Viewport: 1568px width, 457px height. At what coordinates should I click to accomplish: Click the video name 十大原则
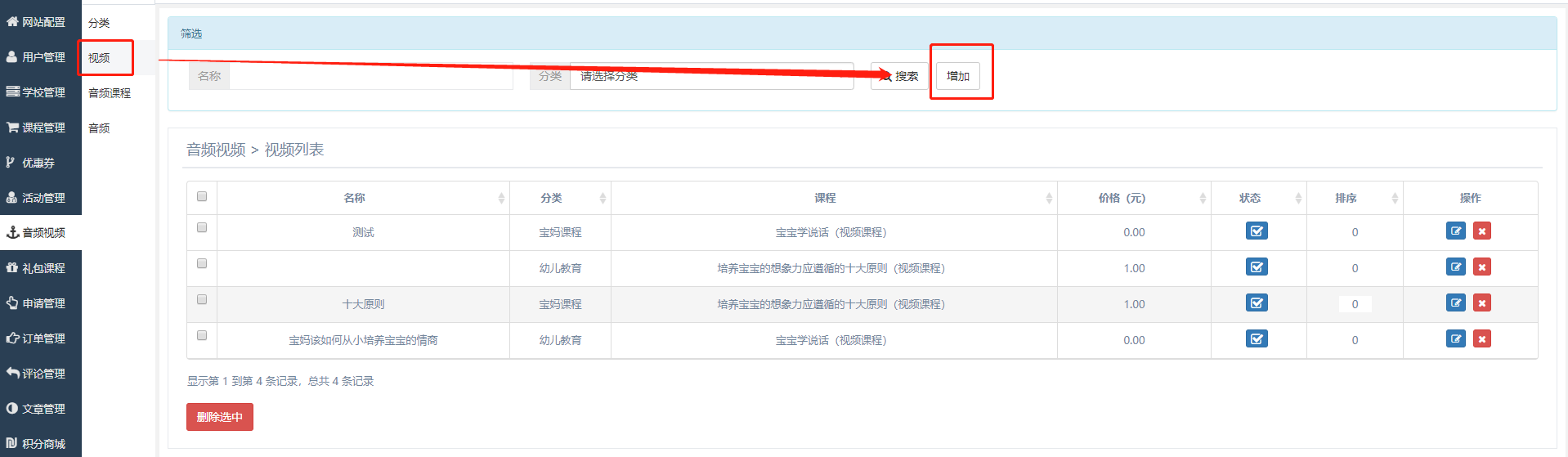(x=363, y=304)
